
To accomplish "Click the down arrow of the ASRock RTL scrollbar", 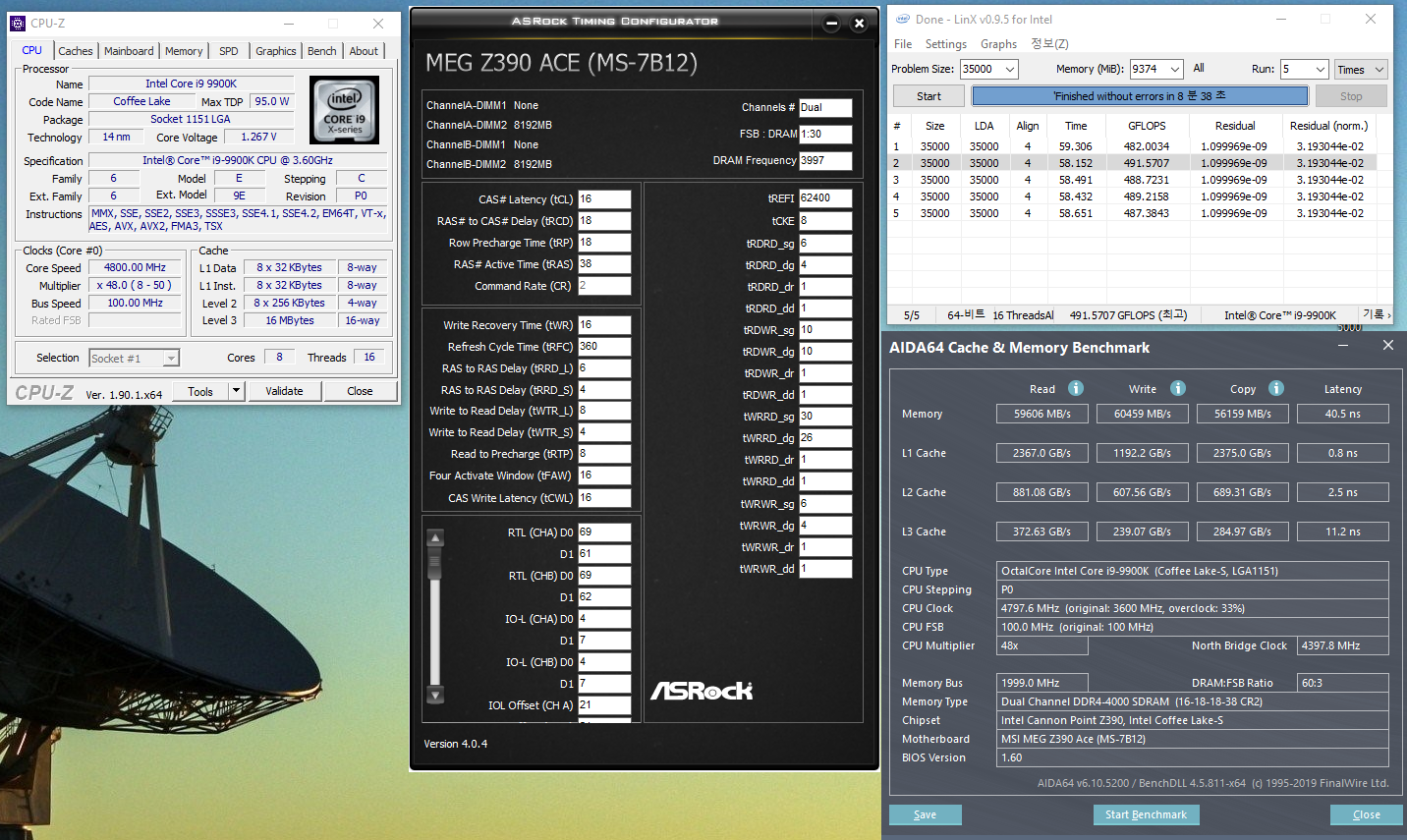I will (435, 695).
